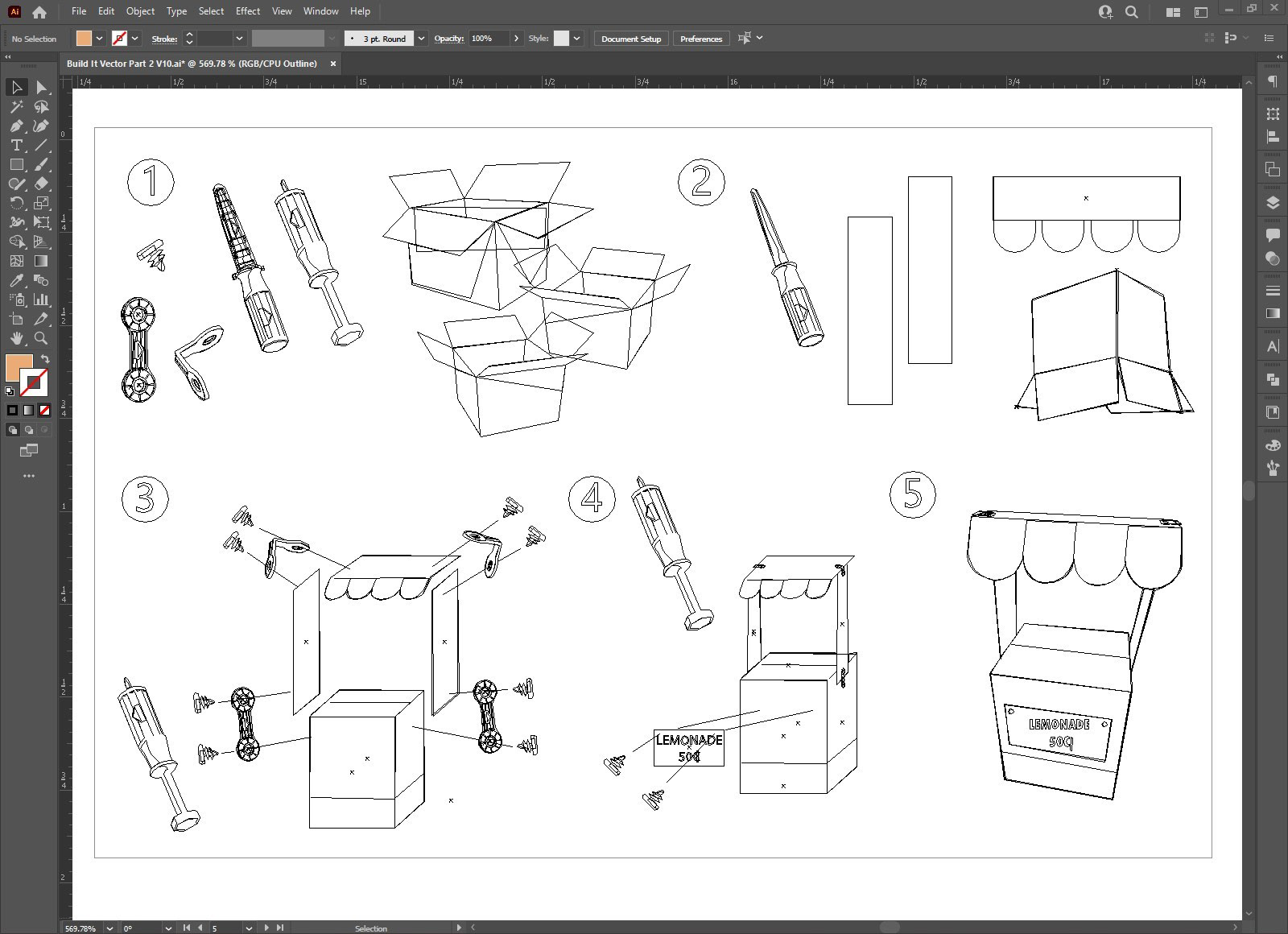
Task: Enable Draw Behind mode
Action: click(28, 430)
